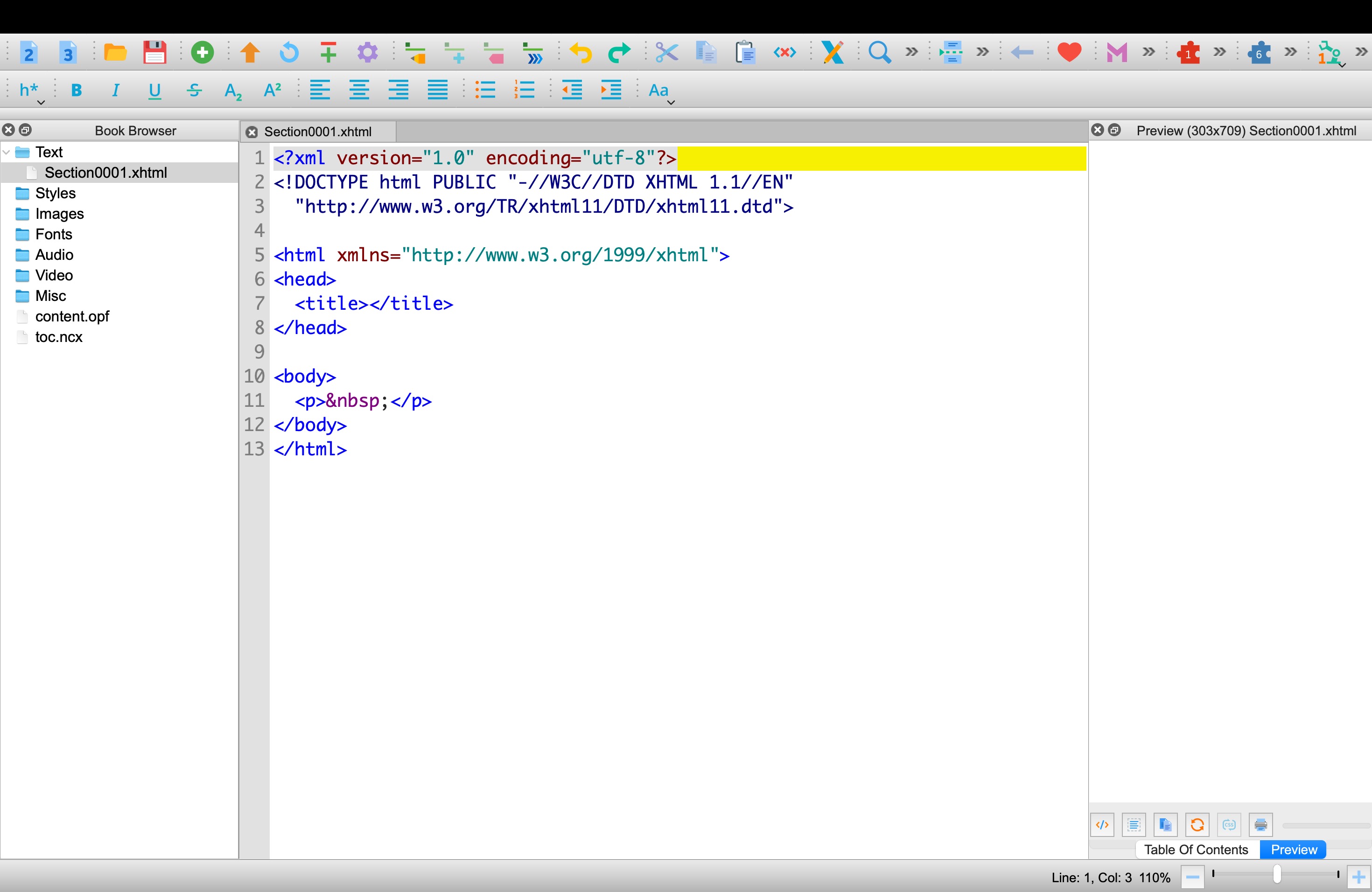Click the Add new file plus icon

(x=202, y=52)
